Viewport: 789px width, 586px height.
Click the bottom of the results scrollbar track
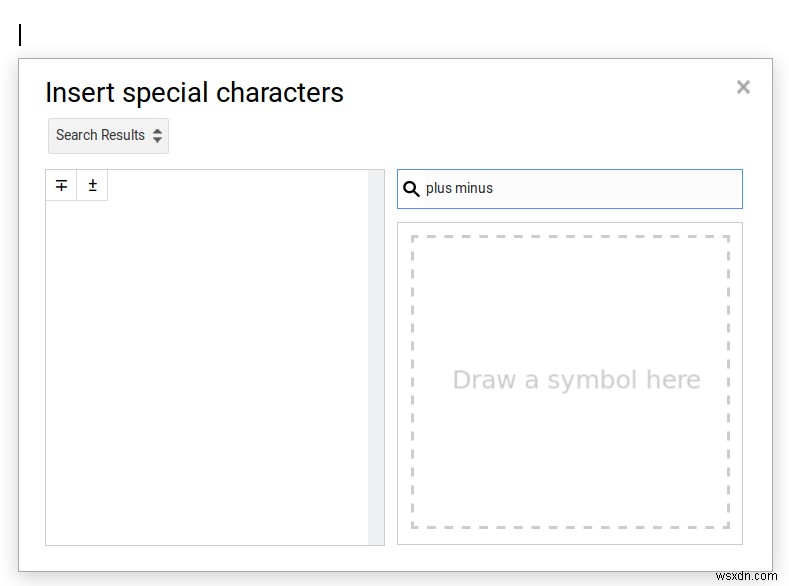(x=376, y=535)
